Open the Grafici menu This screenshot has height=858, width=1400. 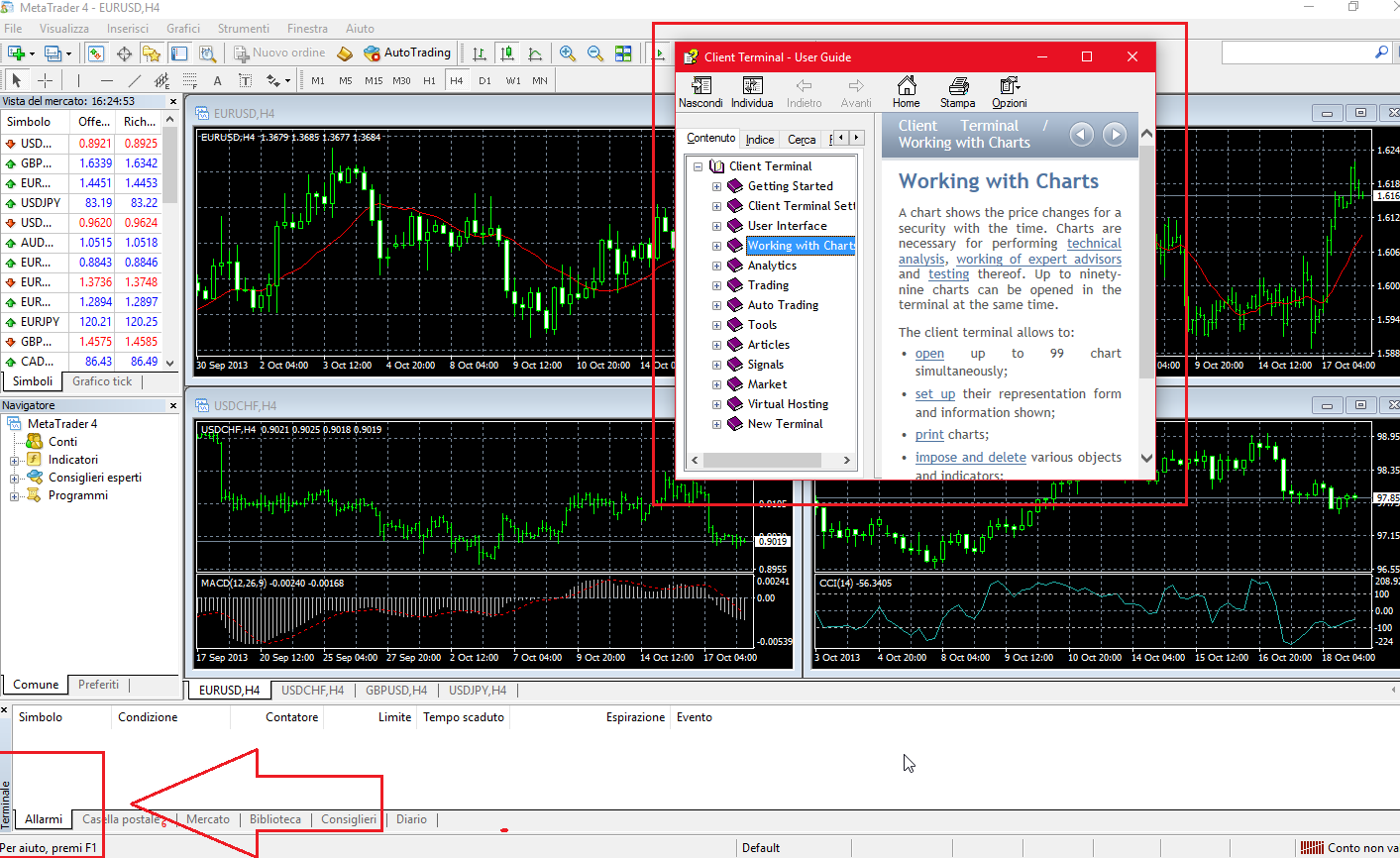[x=183, y=29]
